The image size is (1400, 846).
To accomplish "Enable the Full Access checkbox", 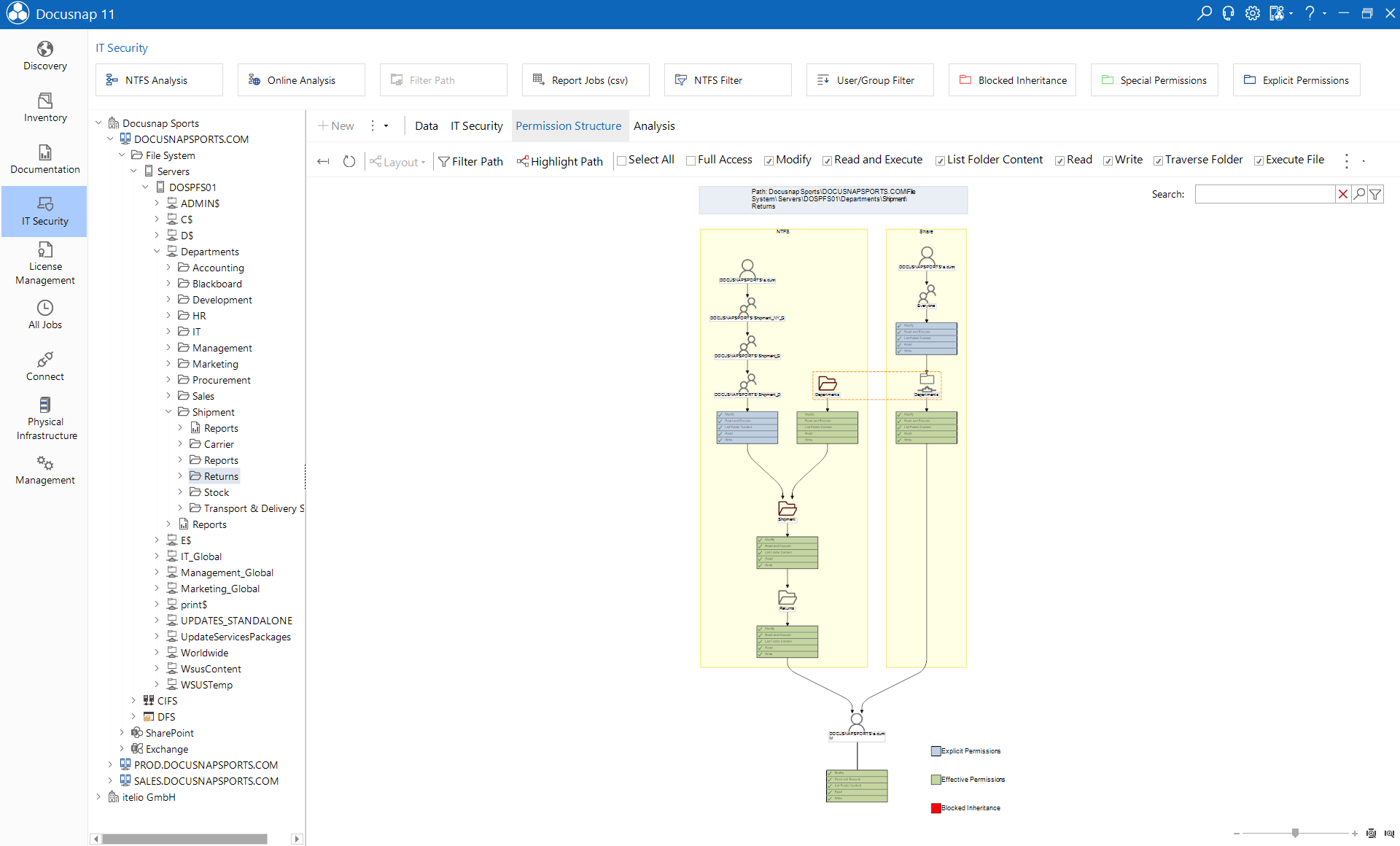I will coord(691,160).
